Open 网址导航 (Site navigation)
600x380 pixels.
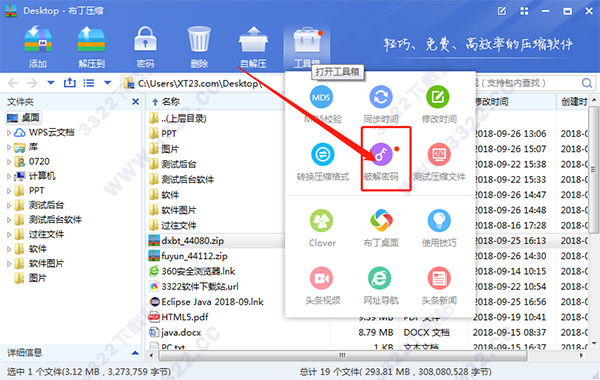(x=381, y=286)
